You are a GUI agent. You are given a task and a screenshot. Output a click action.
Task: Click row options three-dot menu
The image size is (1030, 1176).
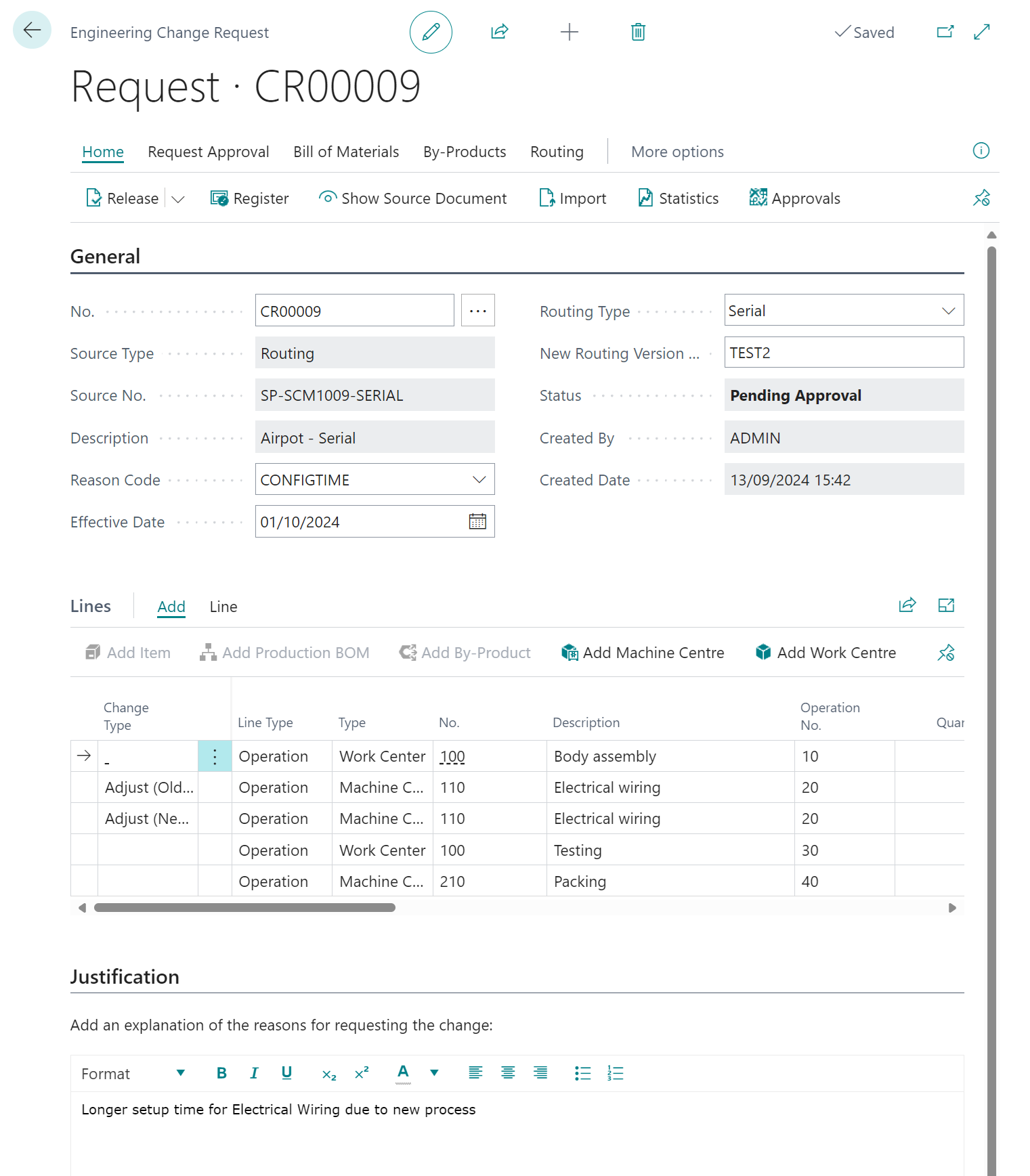[215, 756]
